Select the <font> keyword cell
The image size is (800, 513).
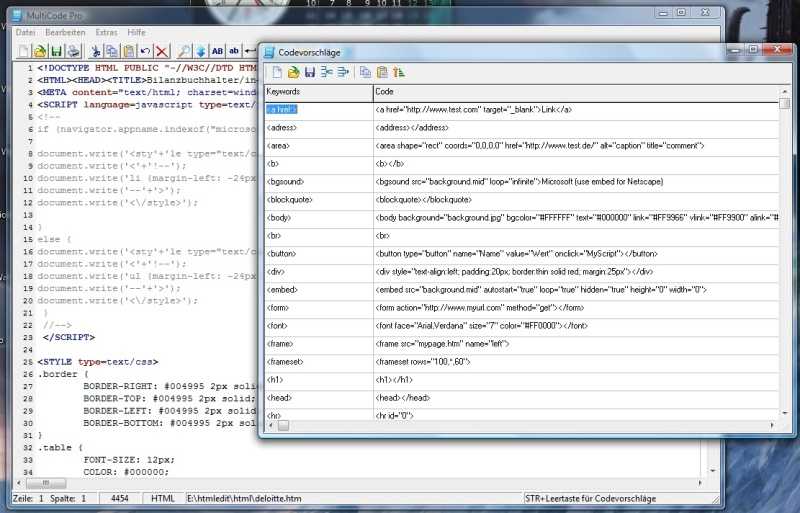[318, 326]
